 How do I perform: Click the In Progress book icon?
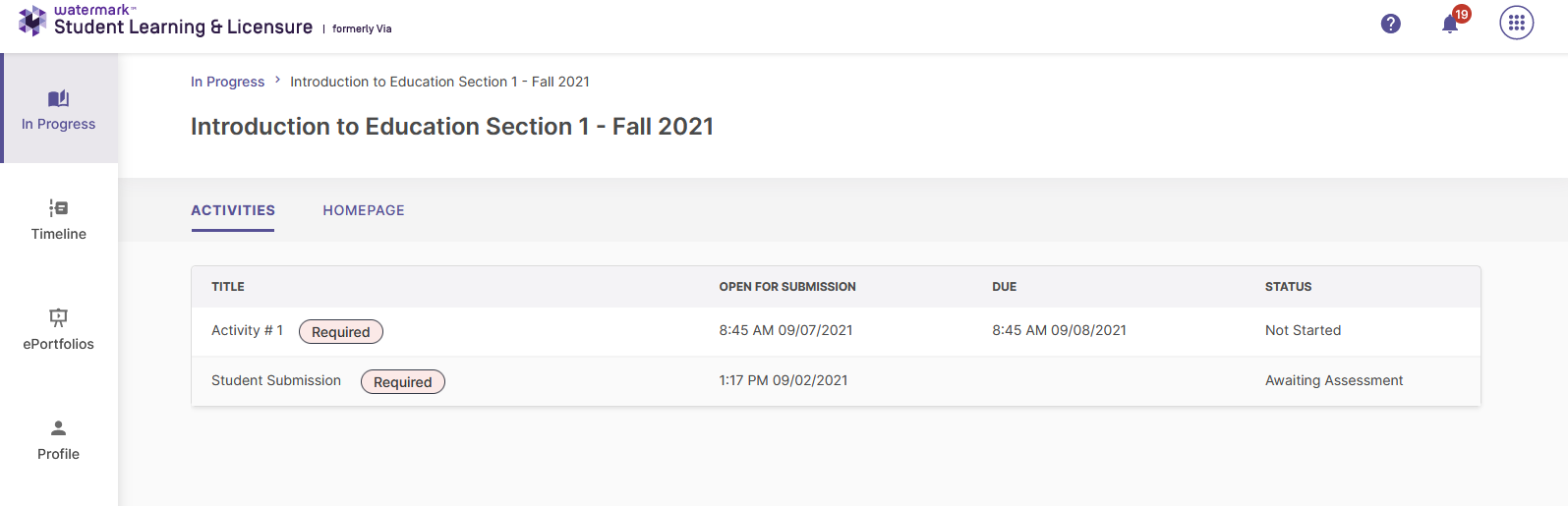tap(59, 98)
